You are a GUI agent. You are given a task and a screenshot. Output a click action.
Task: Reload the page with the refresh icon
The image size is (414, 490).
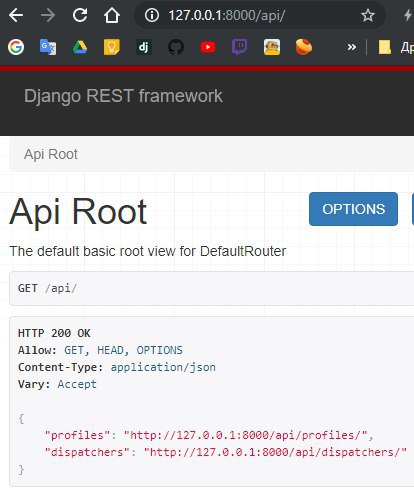tap(80, 15)
